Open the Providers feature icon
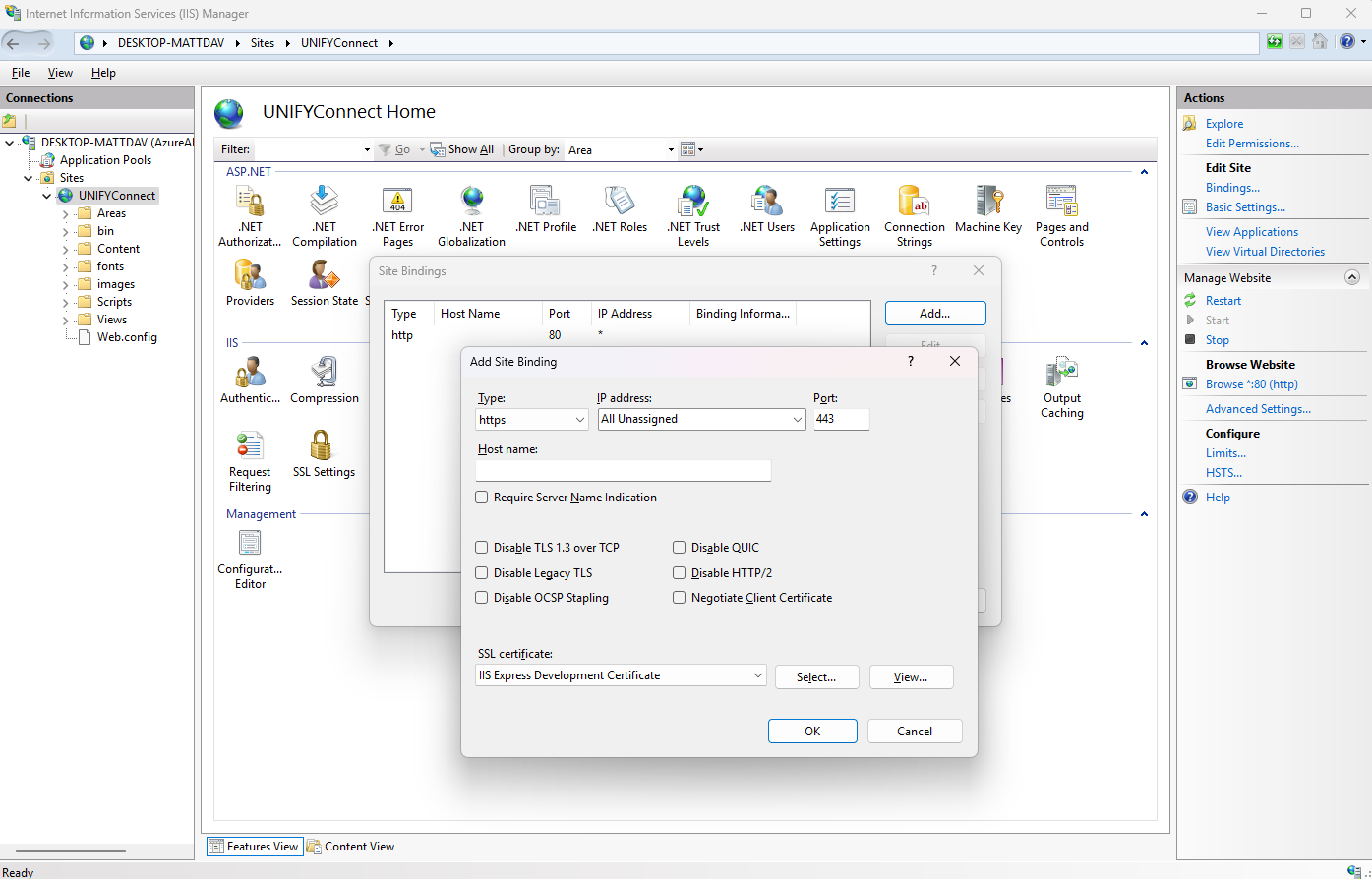1372x879 pixels. tap(250, 274)
